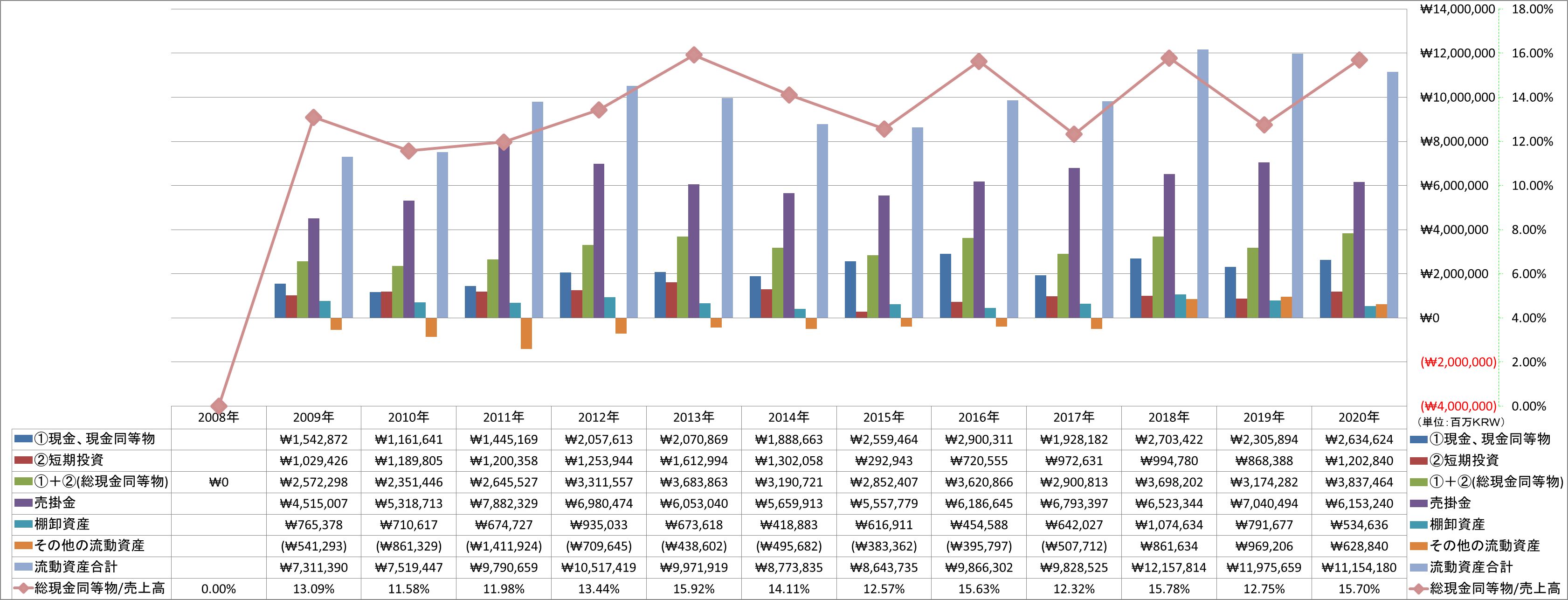Select the right legend entry 総現金同等物/売上高
The width and height of the screenshot is (1568, 600).
1485,588
